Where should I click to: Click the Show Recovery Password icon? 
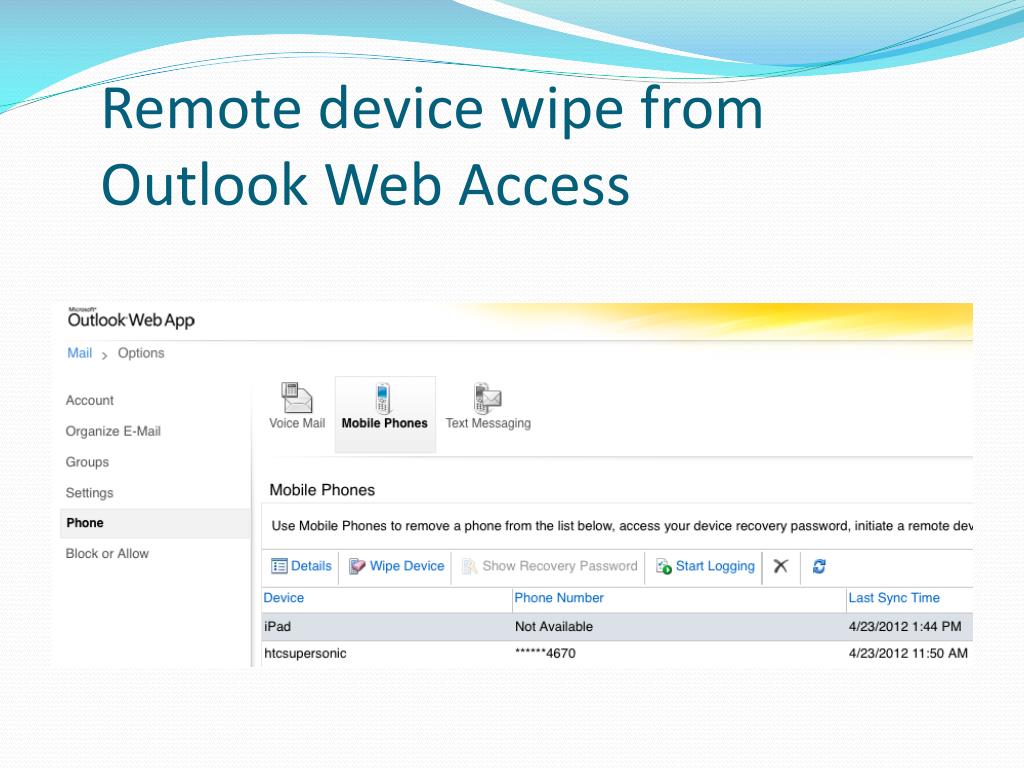pos(469,566)
